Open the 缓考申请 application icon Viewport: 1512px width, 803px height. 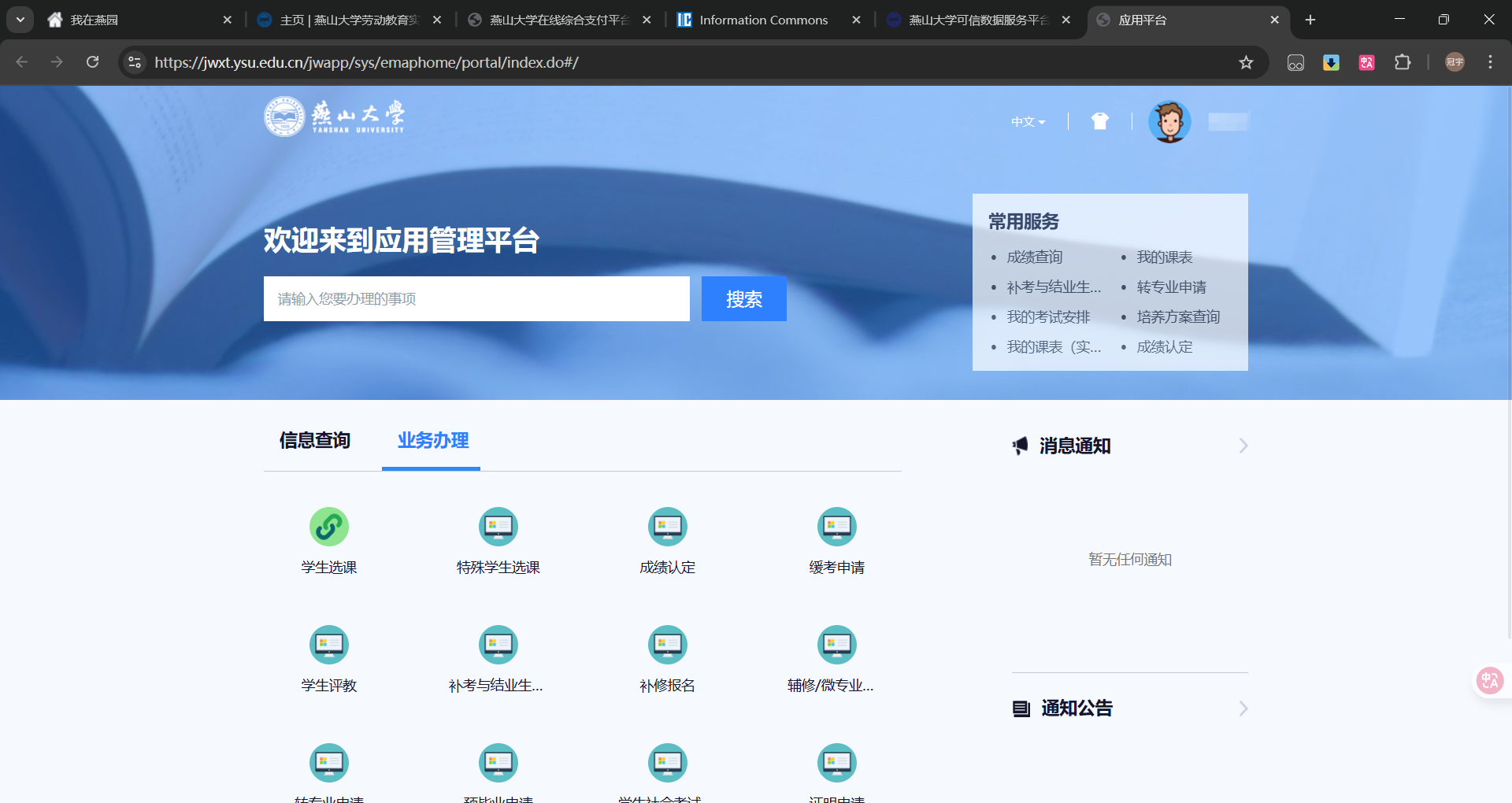[x=836, y=527]
